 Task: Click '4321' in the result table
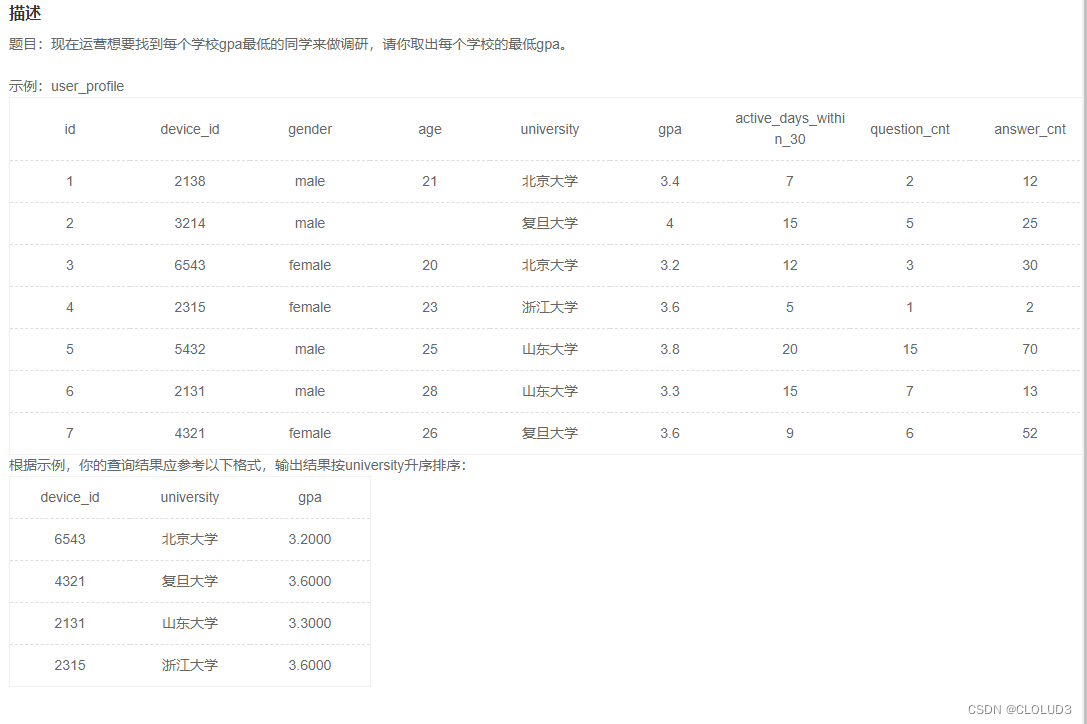click(x=69, y=581)
